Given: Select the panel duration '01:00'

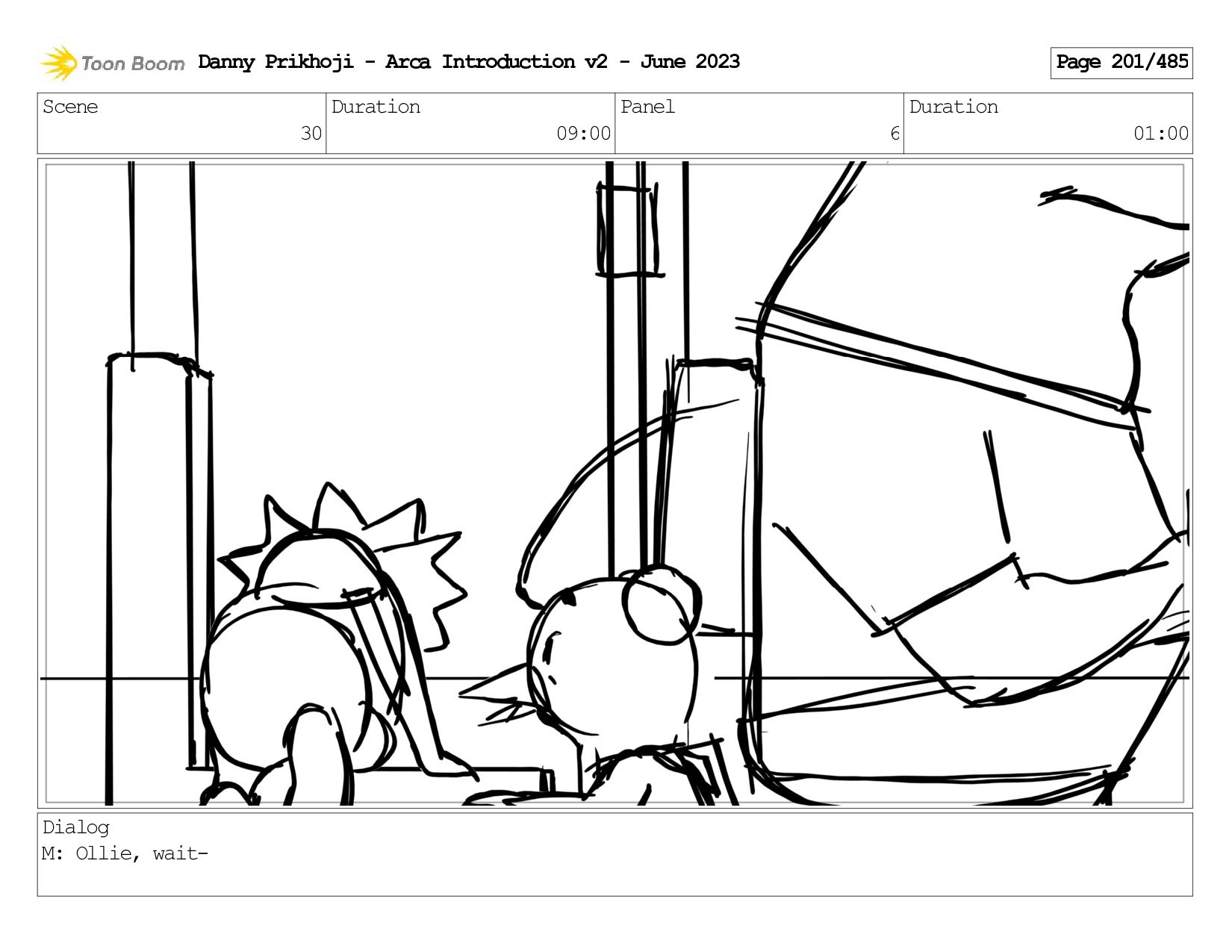Looking at the screenshot, I should click(x=1160, y=134).
